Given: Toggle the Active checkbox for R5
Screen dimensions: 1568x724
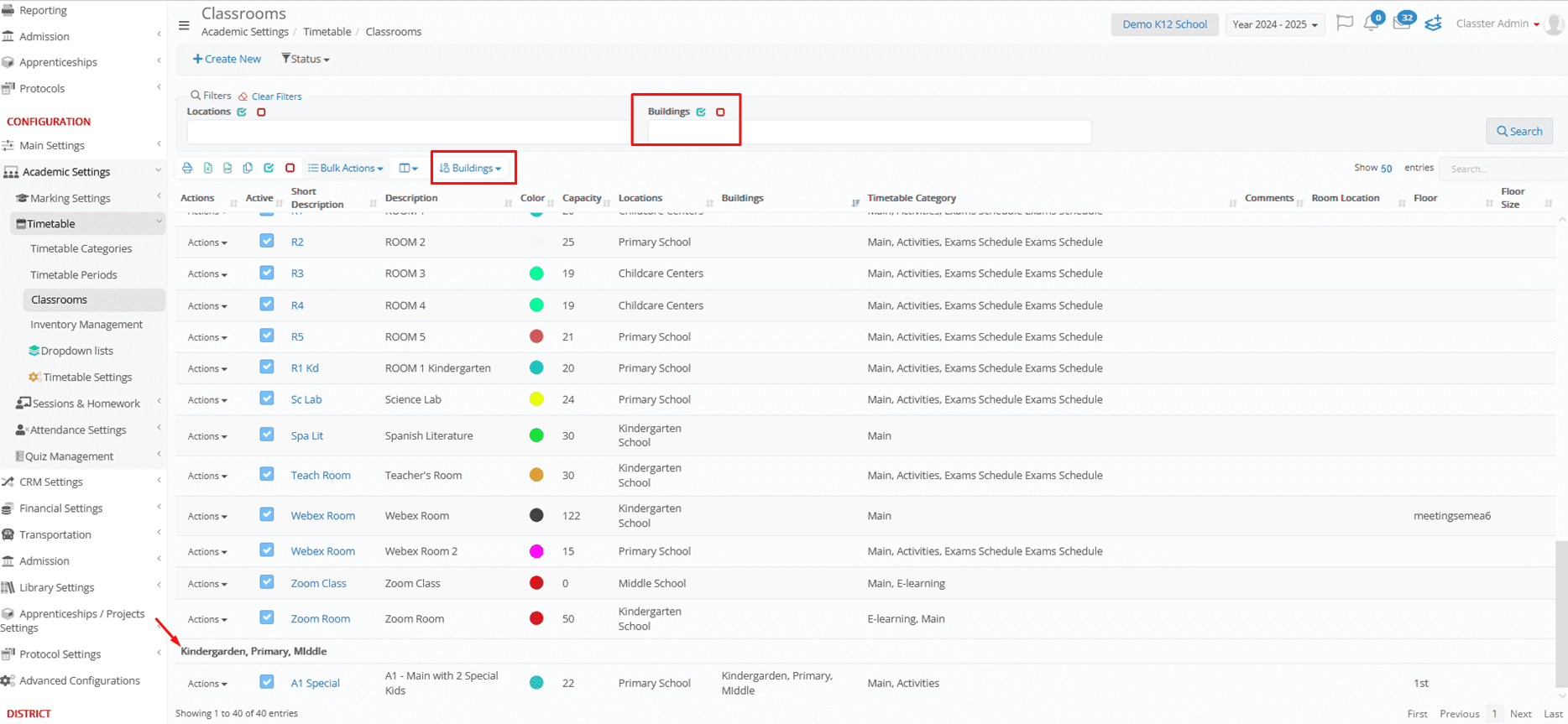Looking at the screenshot, I should 267,336.
